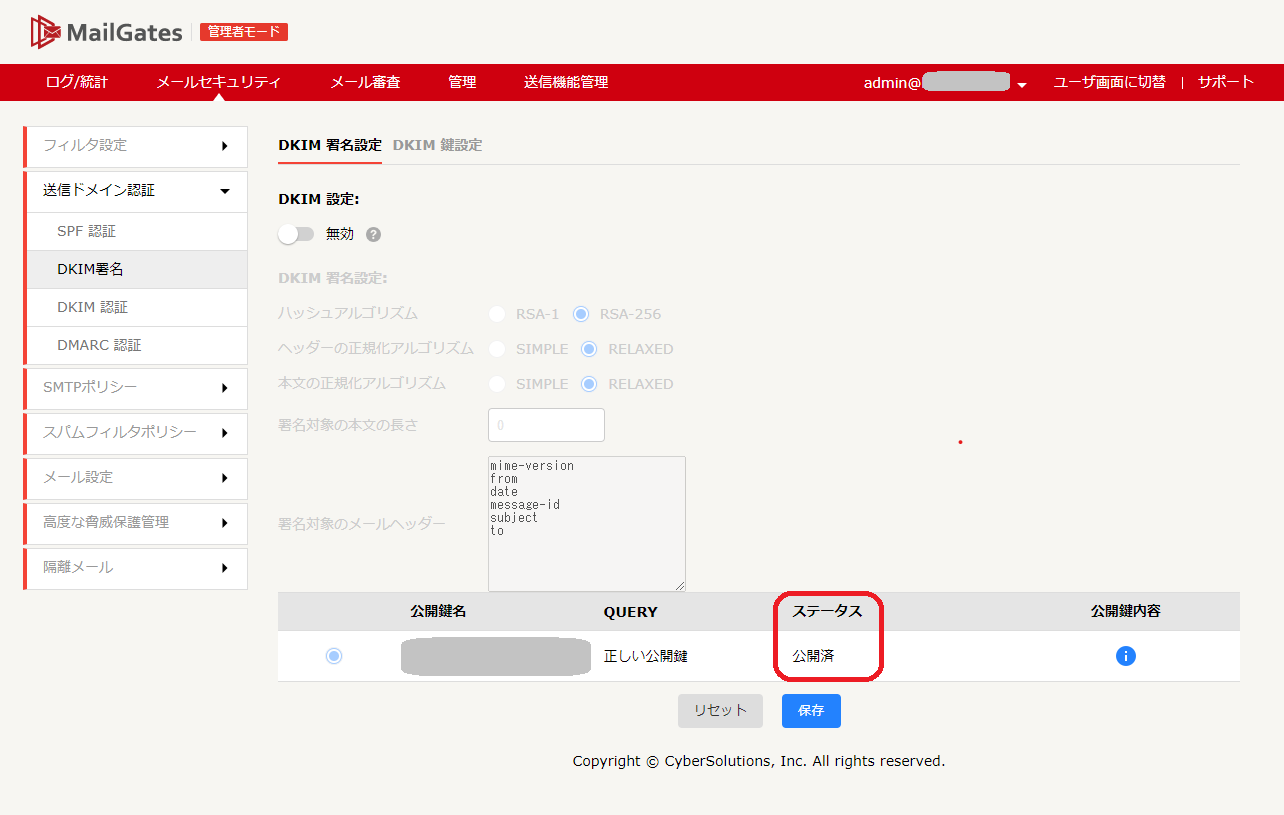
Task: Switch to the DKIM 鍵設定 tab
Action: click(x=437, y=145)
